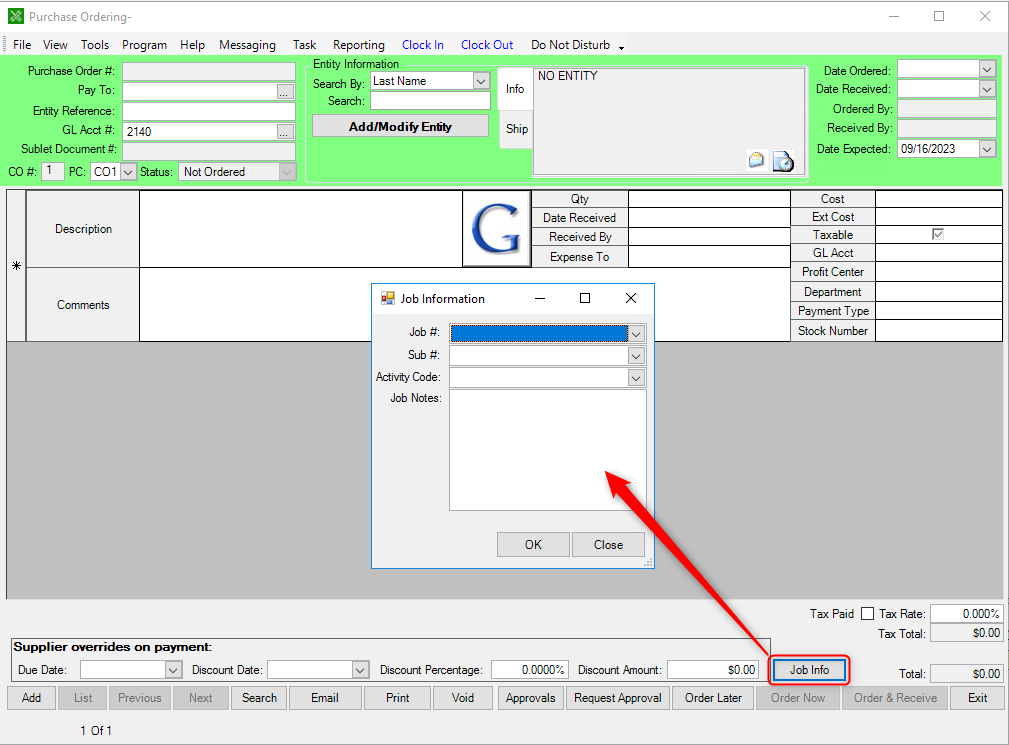Click the Discount Percentage field
1009x745 pixels.
pyautogui.click(x=529, y=670)
